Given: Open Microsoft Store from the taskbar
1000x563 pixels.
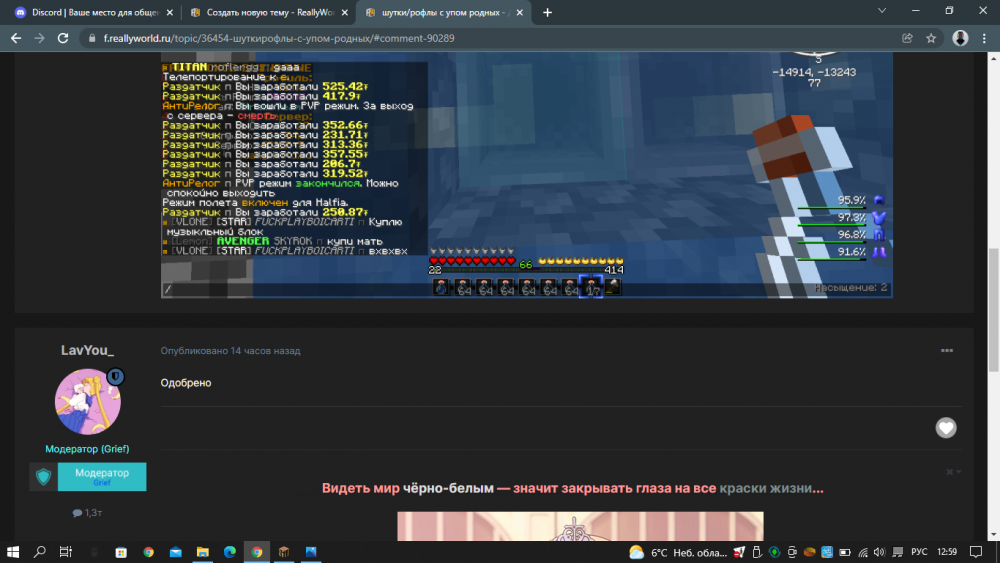Looking at the screenshot, I should pyautogui.click(x=121, y=552).
